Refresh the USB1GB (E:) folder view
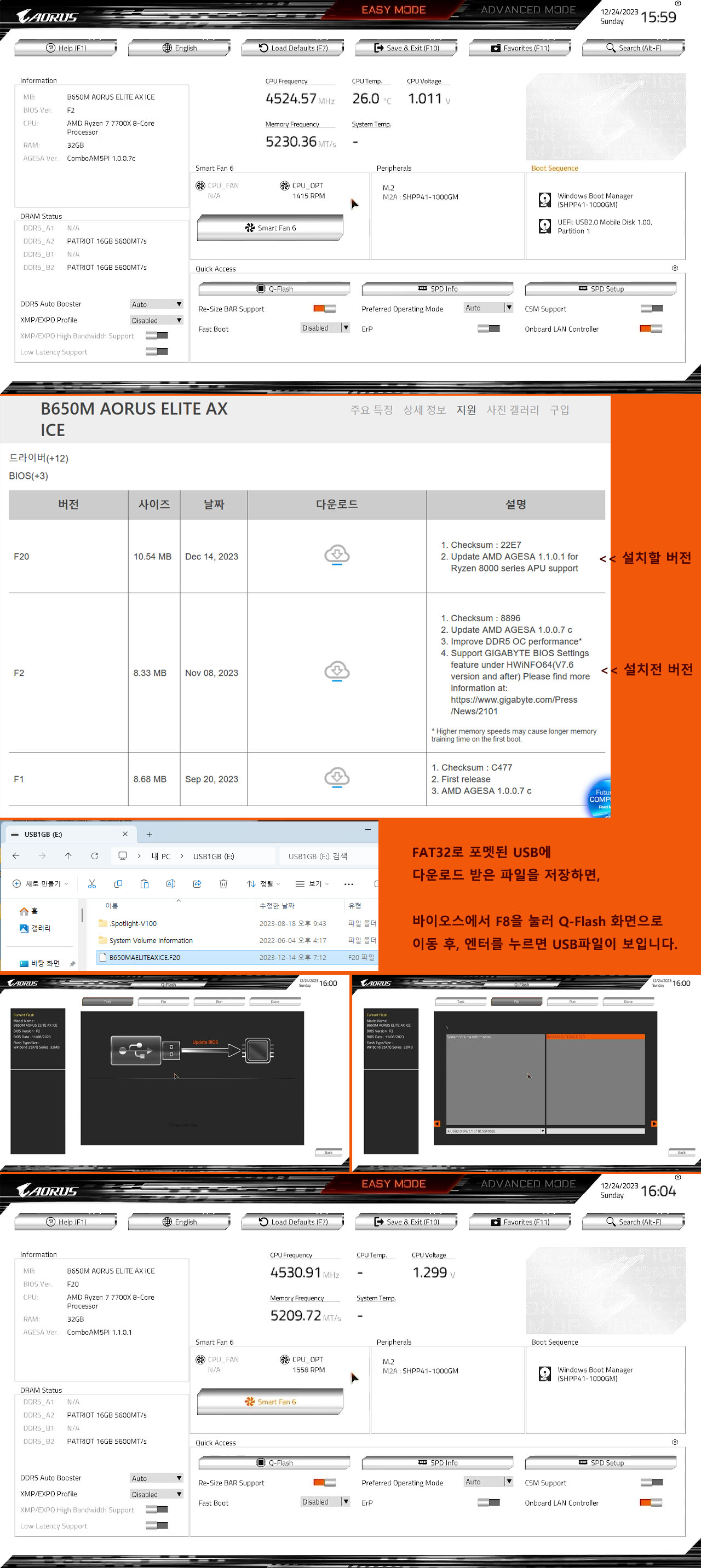 pos(94,856)
